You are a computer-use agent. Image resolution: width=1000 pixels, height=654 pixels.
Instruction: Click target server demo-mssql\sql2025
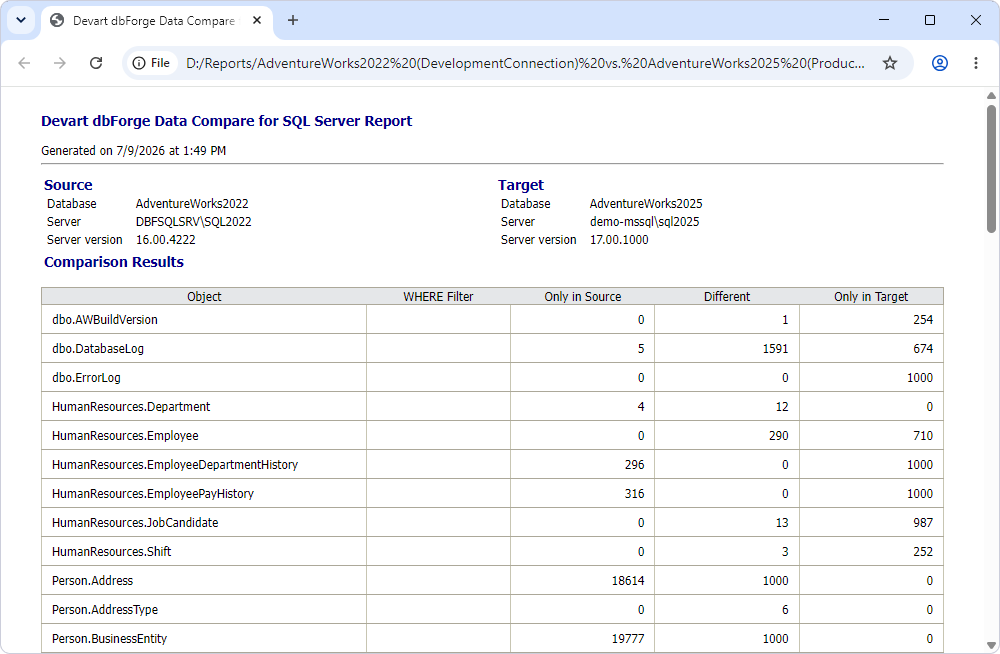pyautogui.click(x=644, y=222)
